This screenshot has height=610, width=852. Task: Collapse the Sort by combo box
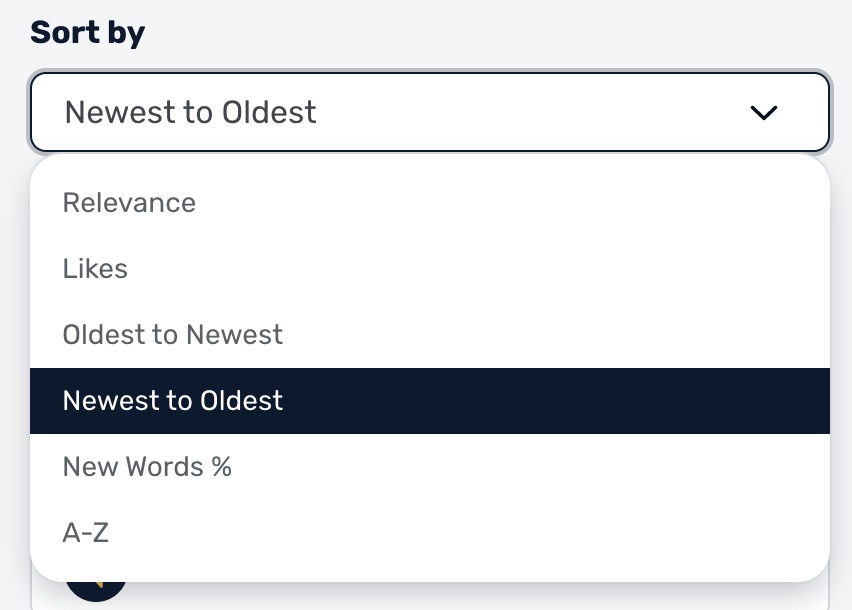tap(430, 112)
